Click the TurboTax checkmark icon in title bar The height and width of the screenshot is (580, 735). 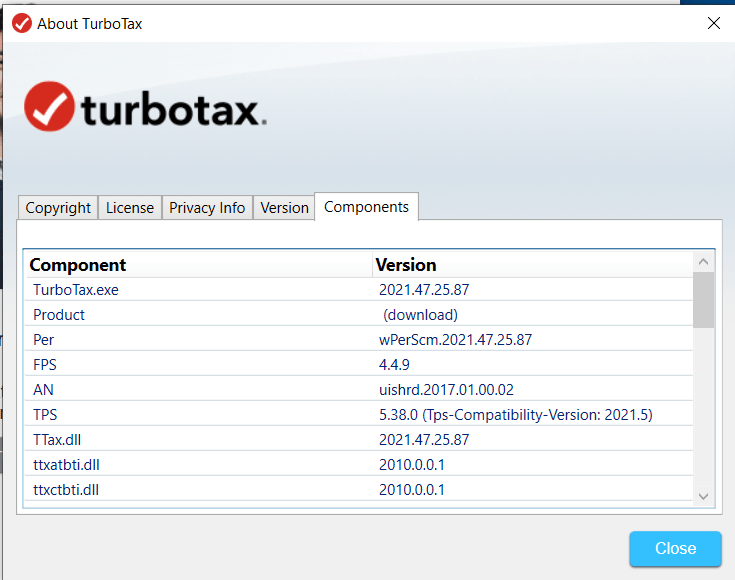point(22,23)
